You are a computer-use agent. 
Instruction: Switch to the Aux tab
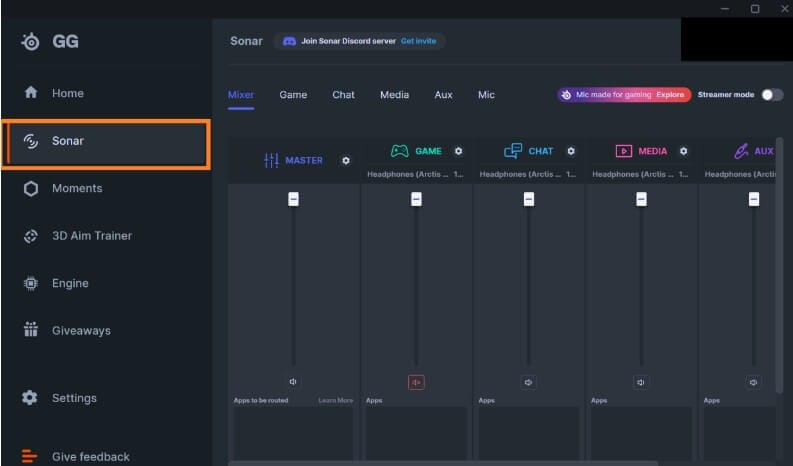tap(444, 95)
